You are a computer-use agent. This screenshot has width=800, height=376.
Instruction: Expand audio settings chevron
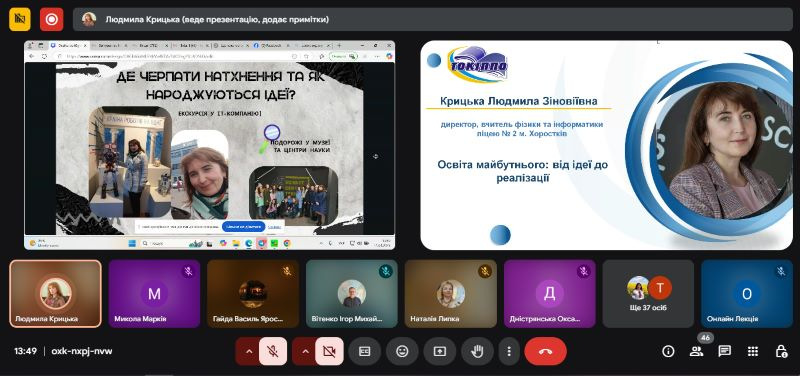pos(248,351)
